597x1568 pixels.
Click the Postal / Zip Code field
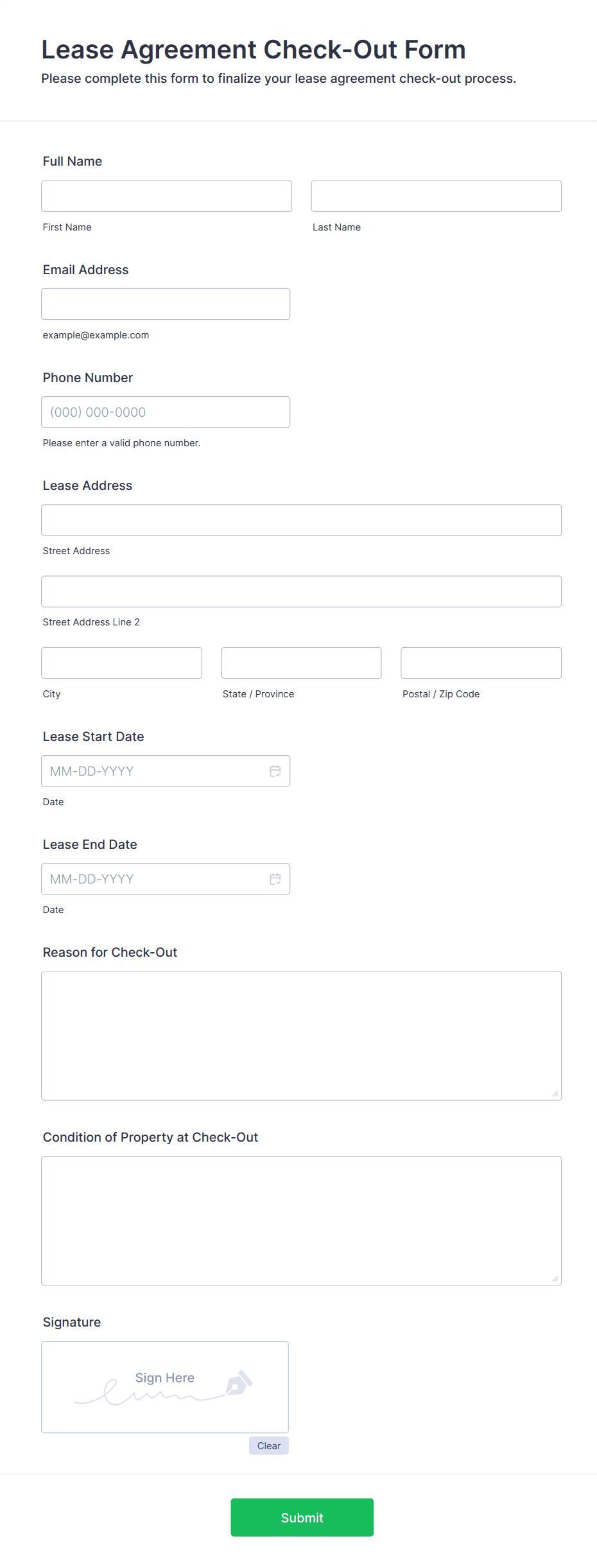(x=481, y=663)
